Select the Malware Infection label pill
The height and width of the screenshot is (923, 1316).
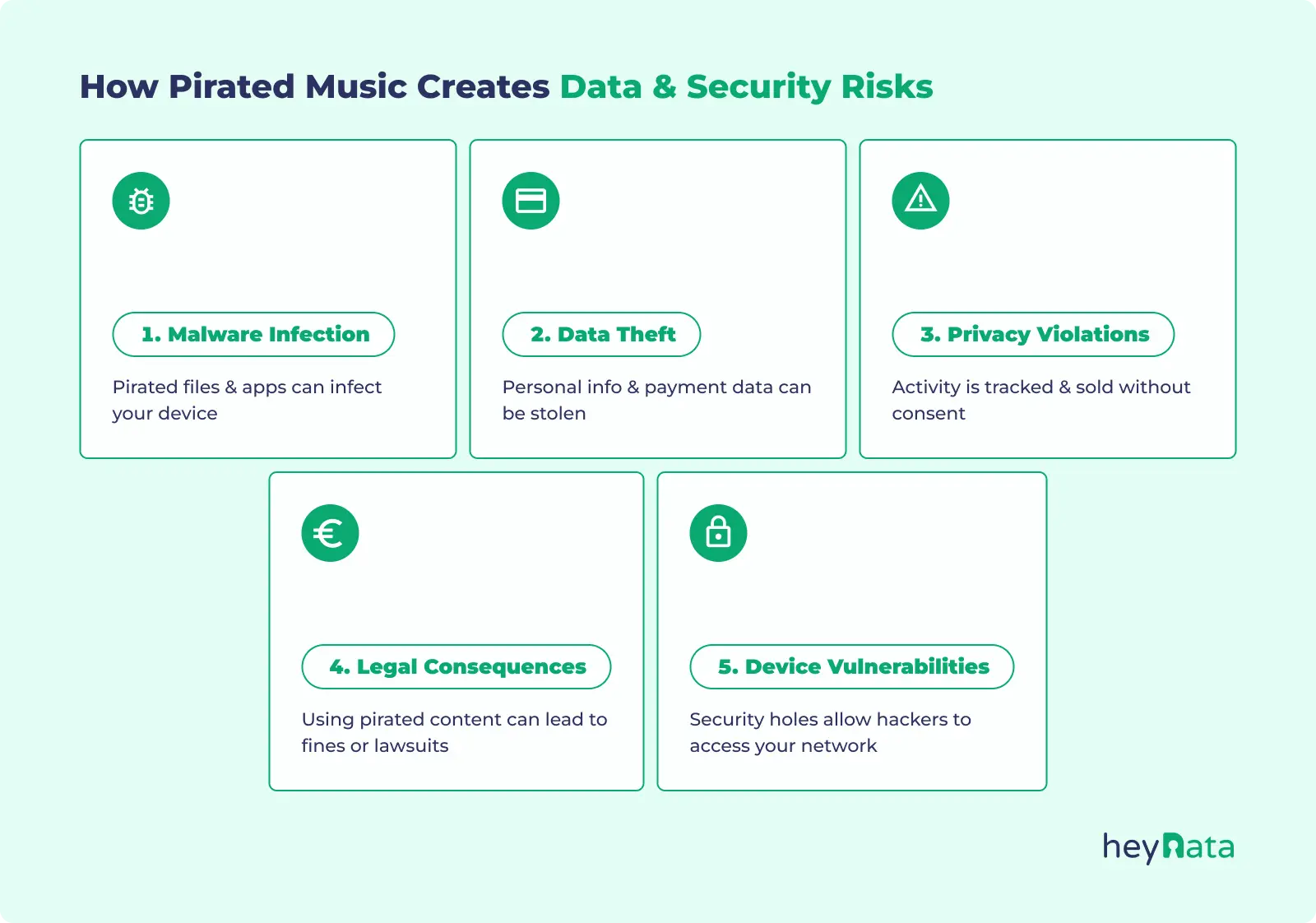pos(253,334)
